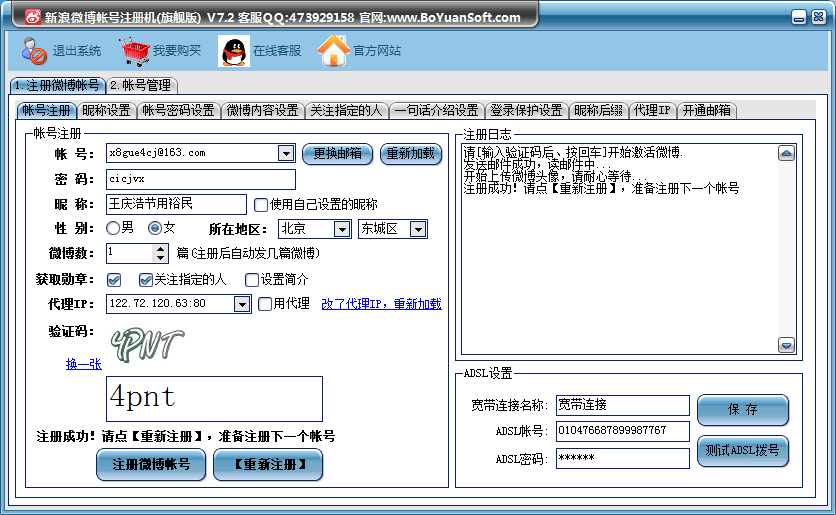Click 在线客服 toolbar label
The width and height of the screenshot is (836, 515).
pos(277,51)
